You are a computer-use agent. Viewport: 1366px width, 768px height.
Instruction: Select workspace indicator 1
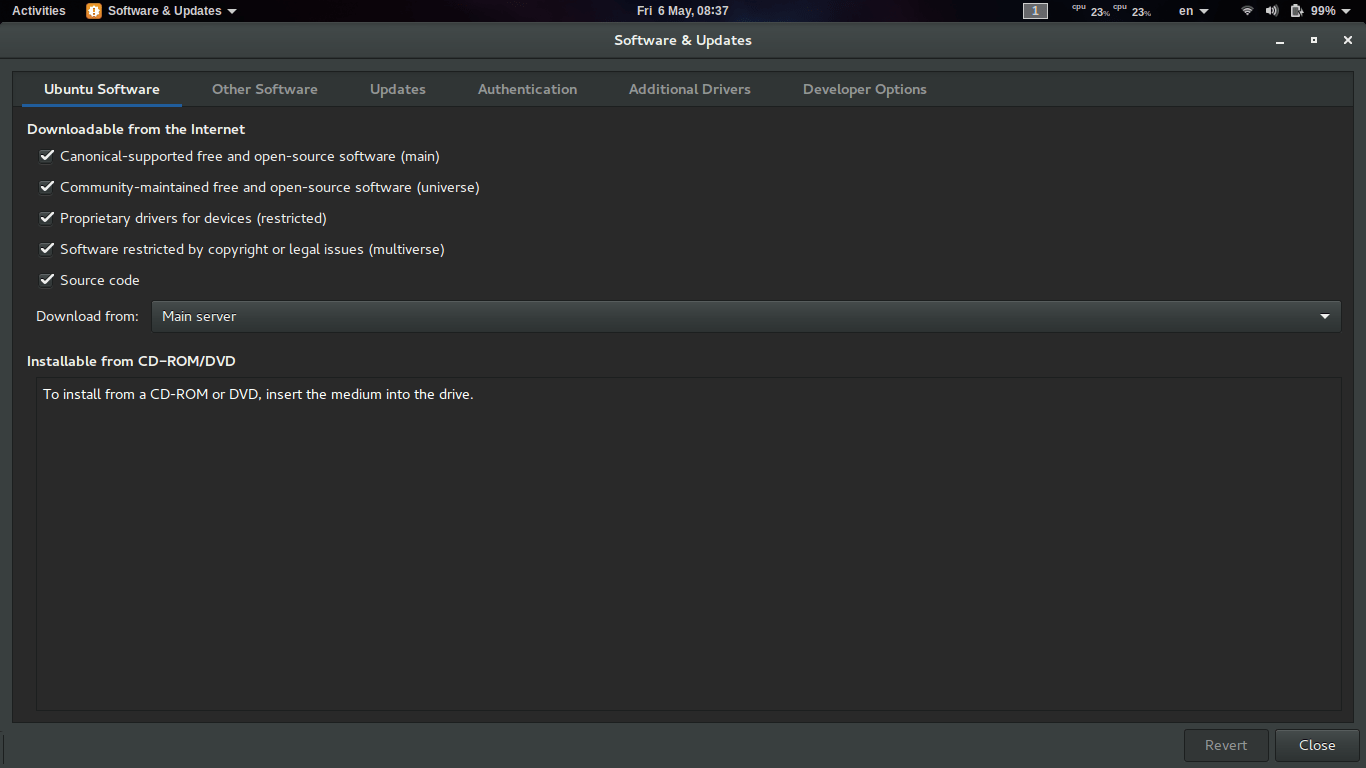click(1035, 11)
